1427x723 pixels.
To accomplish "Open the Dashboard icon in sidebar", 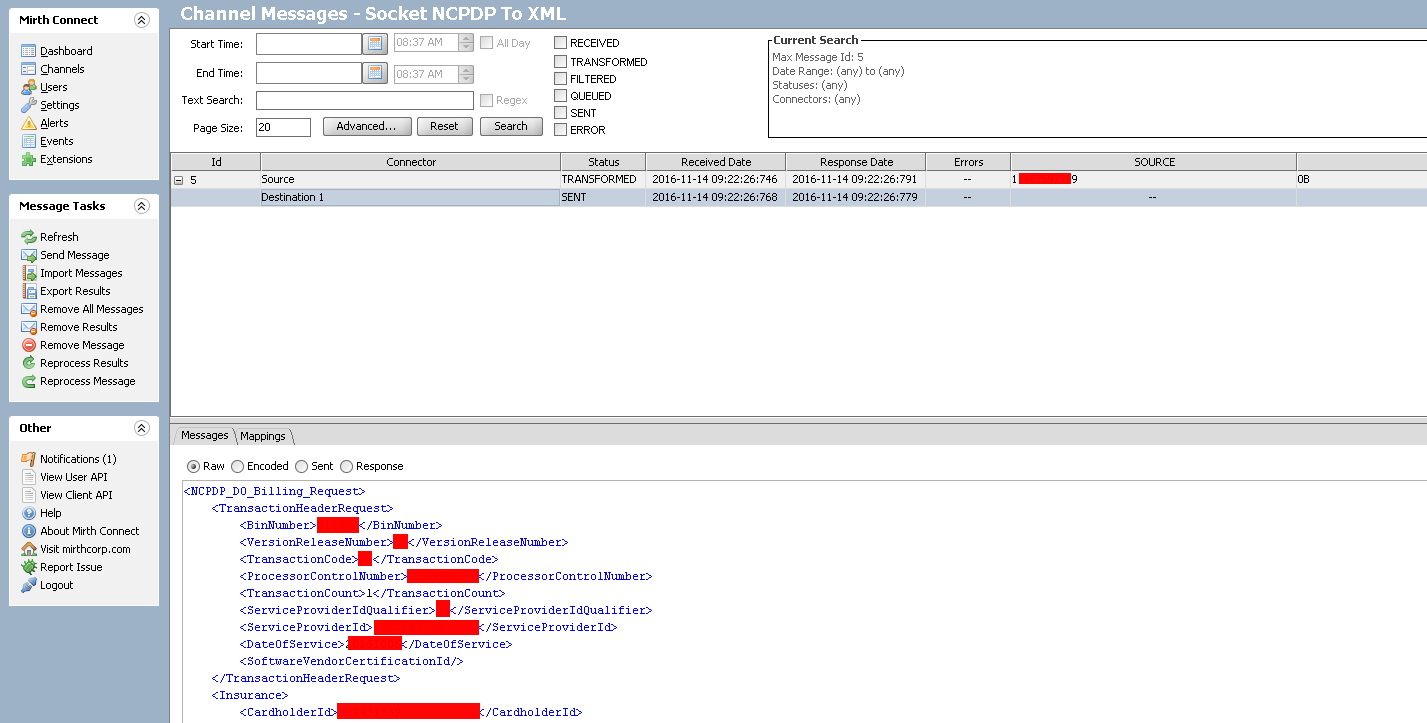I will (x=29, y=51).
